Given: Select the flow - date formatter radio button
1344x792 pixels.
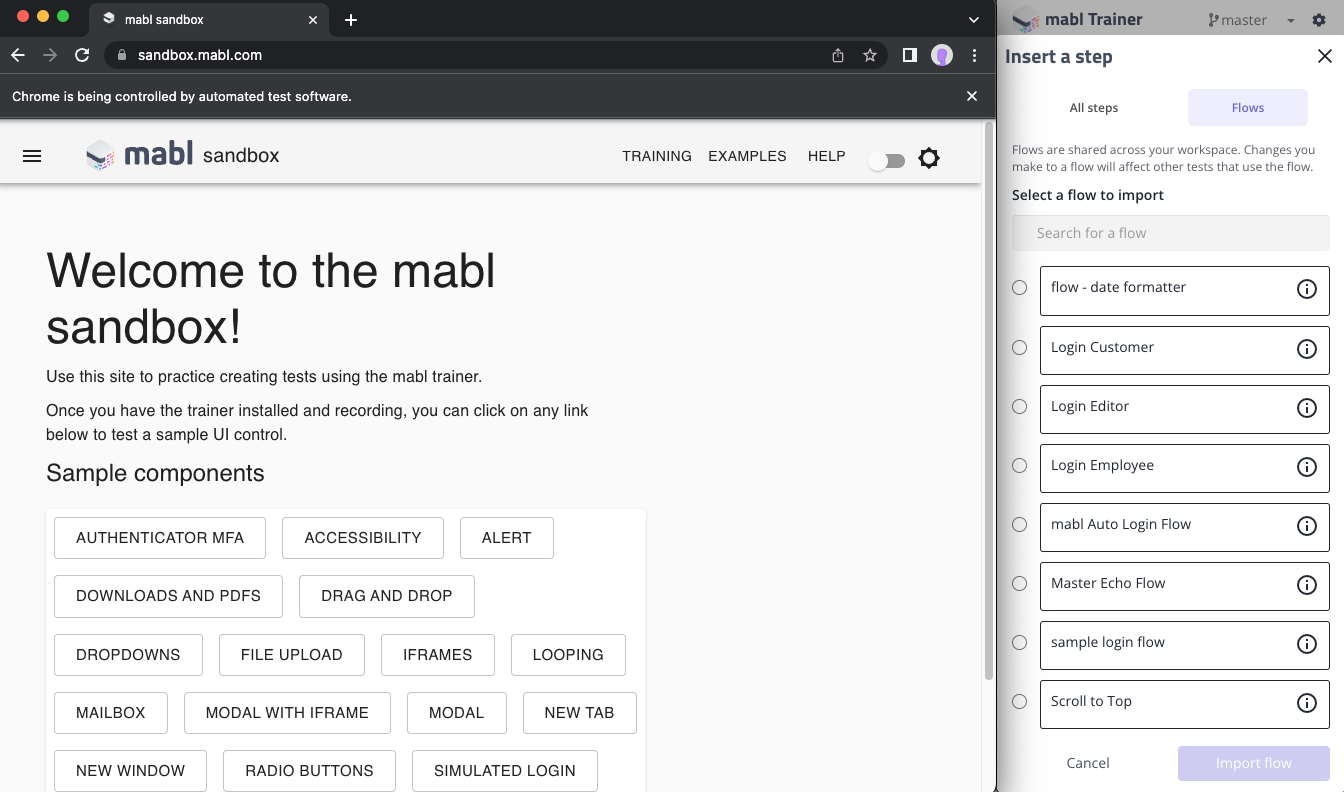Looking at the screenshot, I should point(1019,288).
